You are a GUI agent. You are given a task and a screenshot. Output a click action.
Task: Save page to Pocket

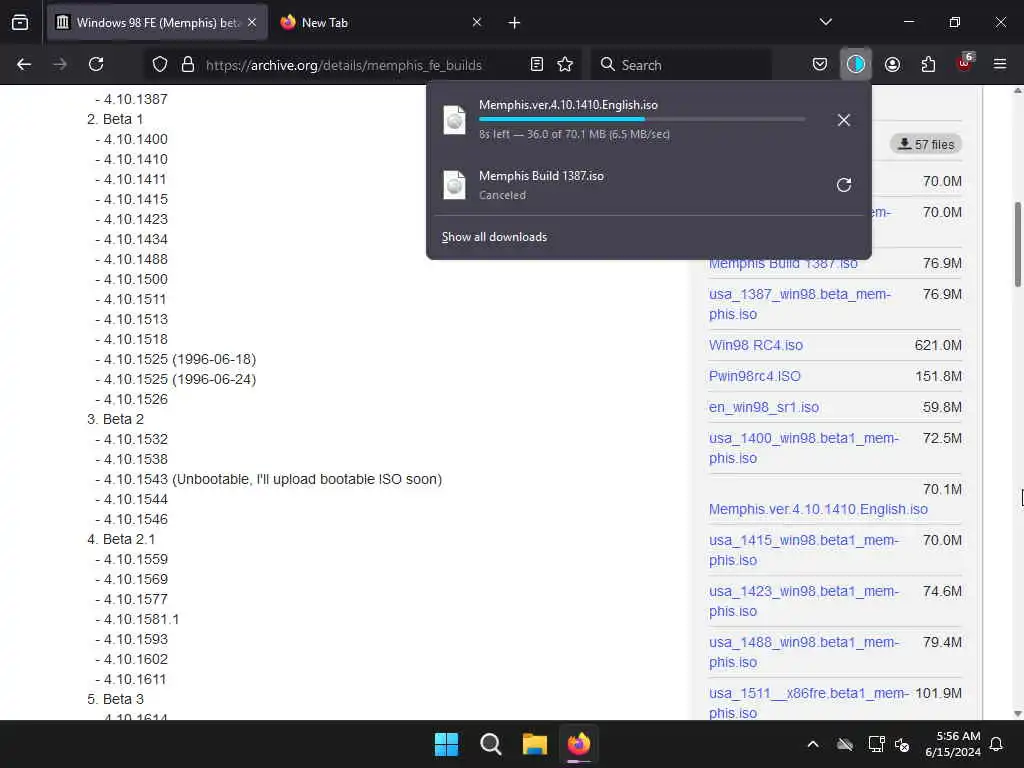(820, 64)
